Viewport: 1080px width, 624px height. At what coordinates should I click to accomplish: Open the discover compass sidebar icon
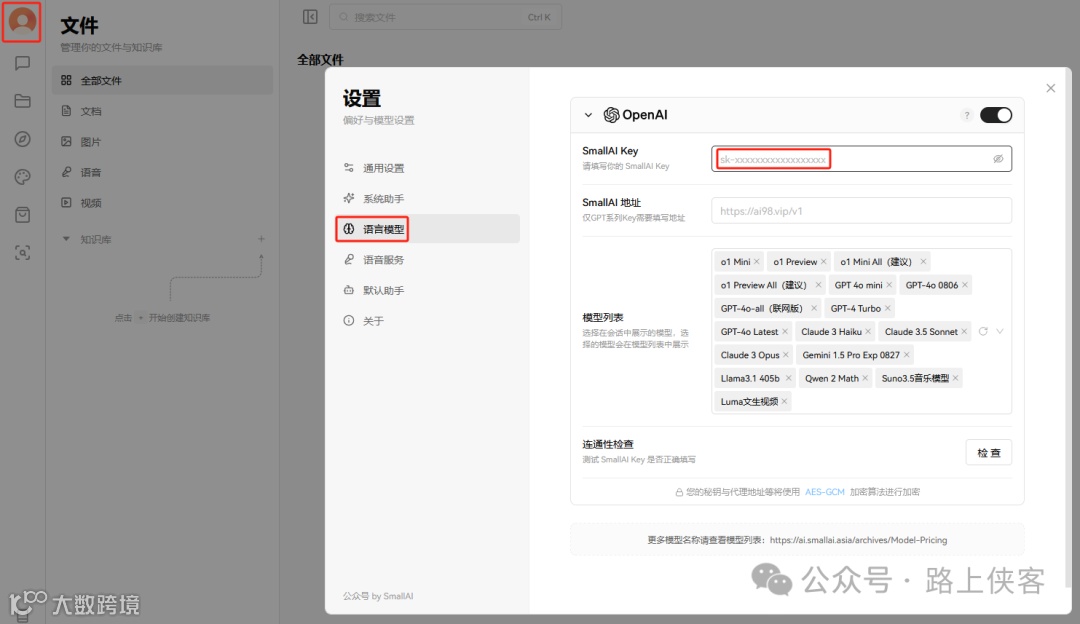[x=22, y=139]
